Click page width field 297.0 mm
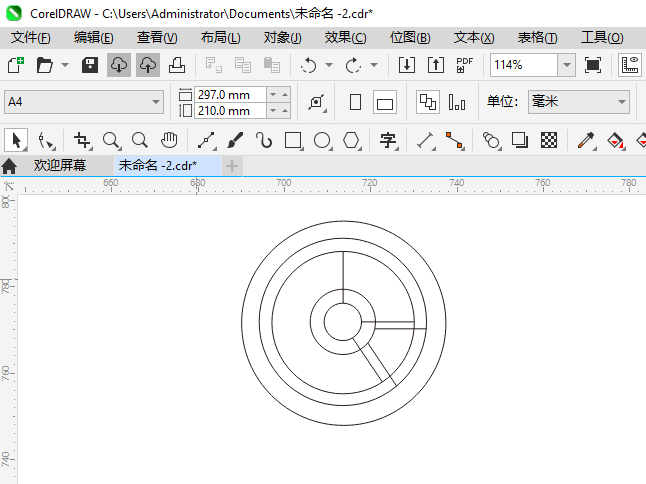Viewport: 646px width, 484px height. [230, 95]
